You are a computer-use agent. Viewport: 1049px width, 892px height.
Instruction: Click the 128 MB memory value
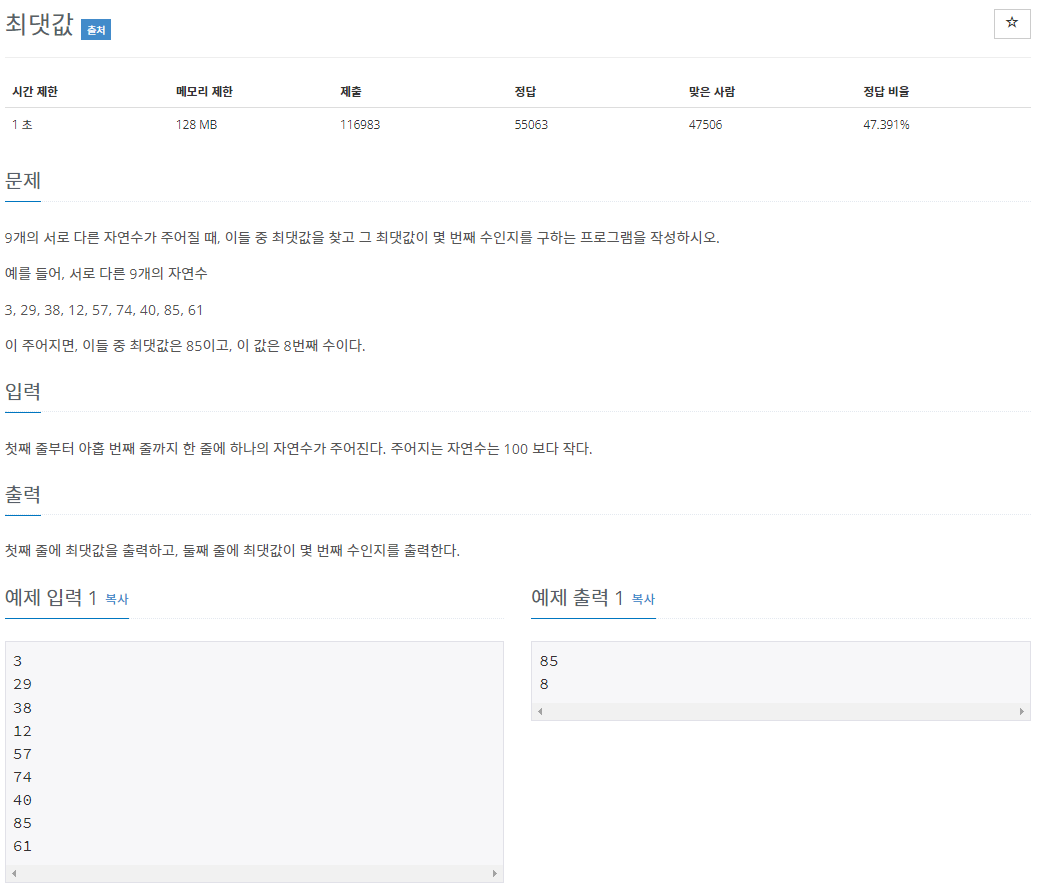[197, 124]
